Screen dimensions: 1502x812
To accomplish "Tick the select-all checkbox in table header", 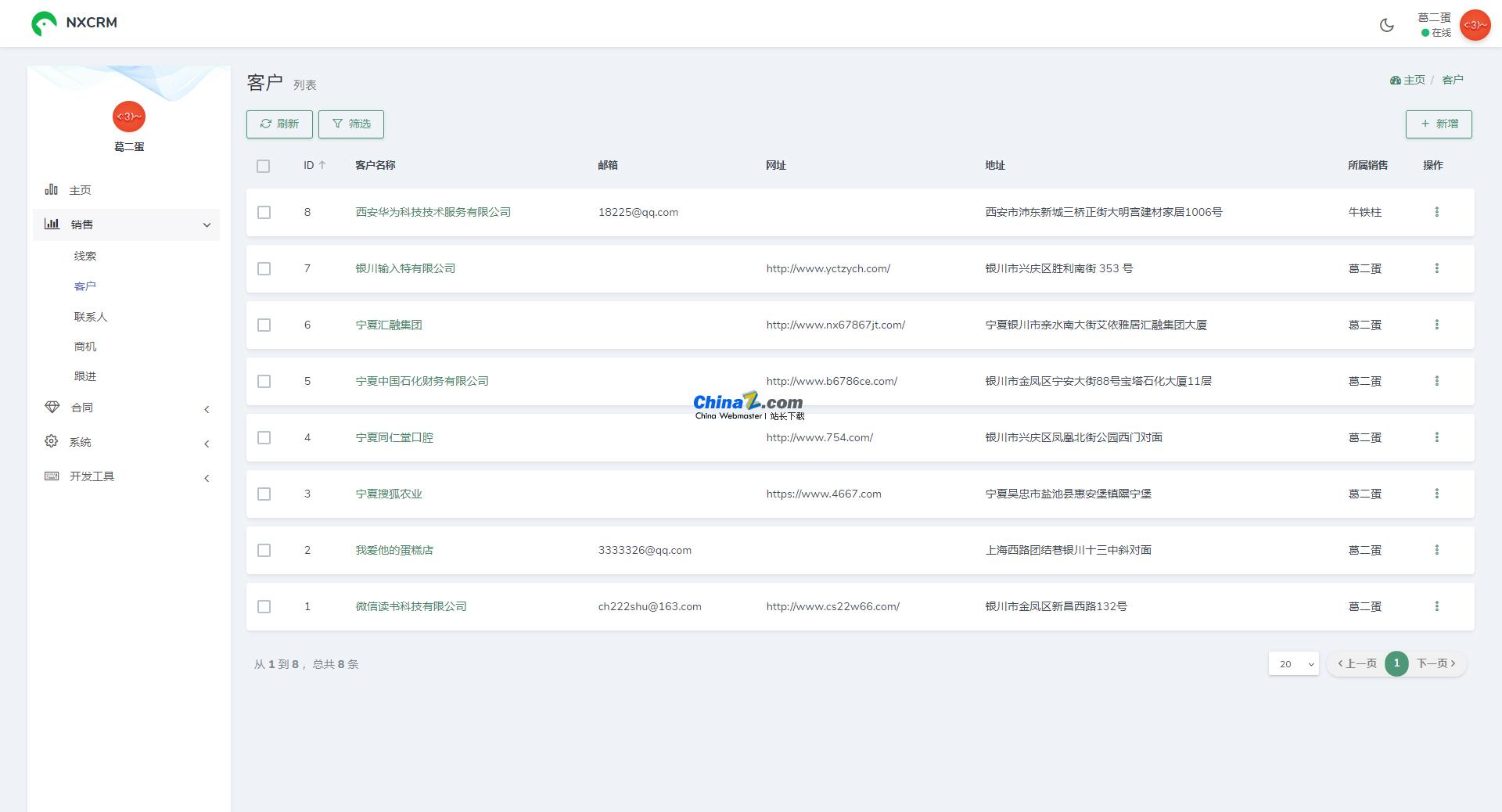I will (263, 166).
